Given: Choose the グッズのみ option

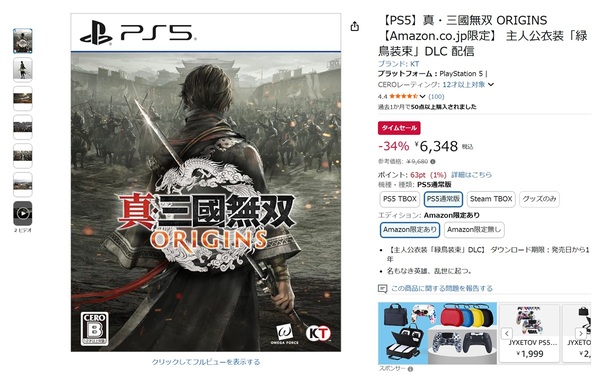Looking at the screenshot, I should [x=540, y=199].
